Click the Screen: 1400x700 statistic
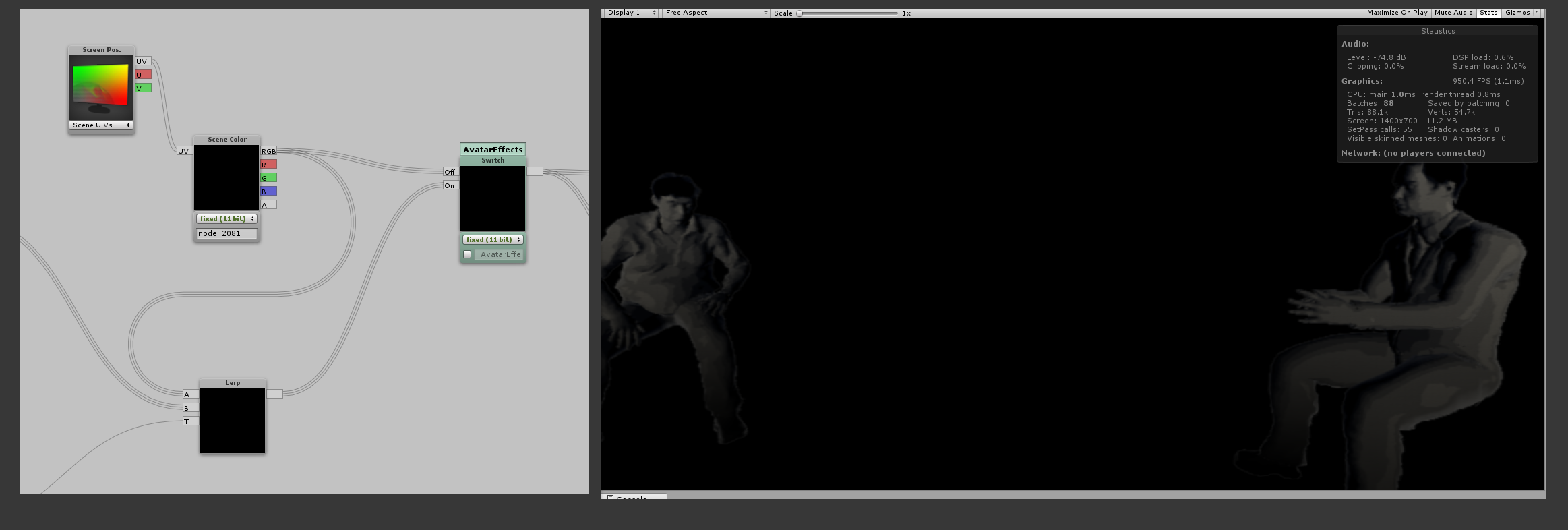Screen dimensions: 1568x530 click(x=1401, y=121)
